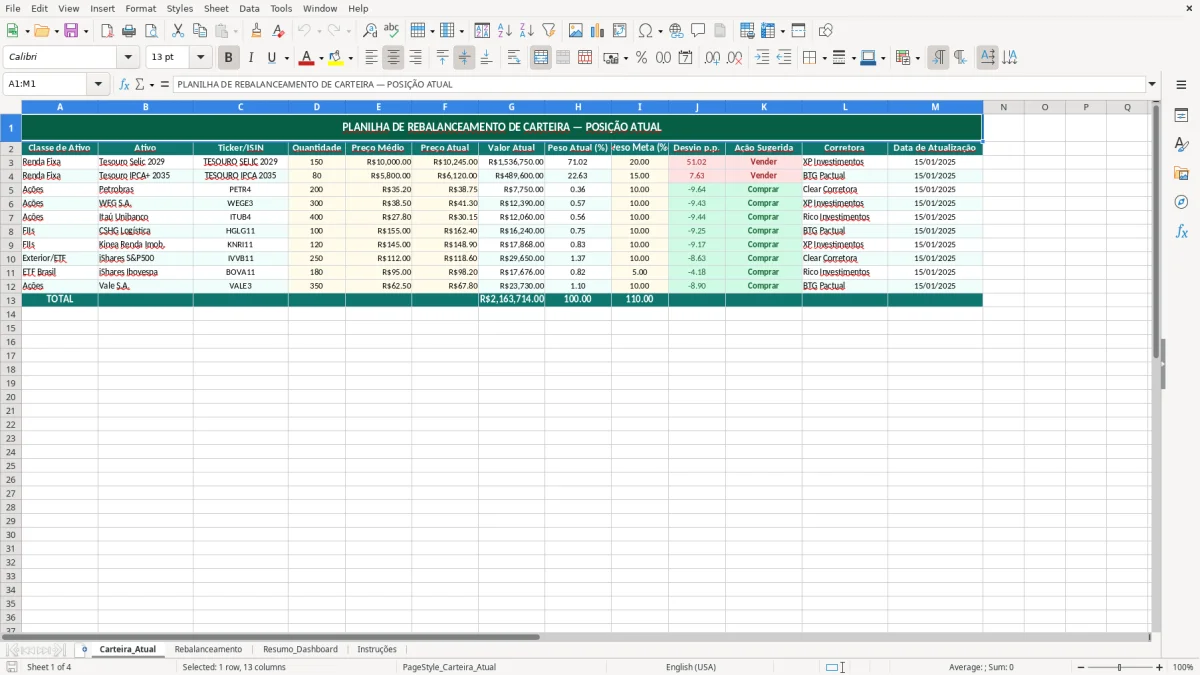The height and width of the screenshot is (675, 1200).
Task: Export directly as PDF
Action: [107, 31]
